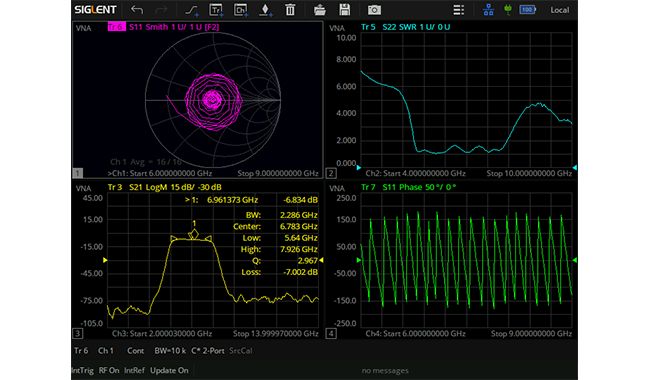The image size is (650, 380).
Task: Click the network LAN status icon
Action: click(488, 10)
